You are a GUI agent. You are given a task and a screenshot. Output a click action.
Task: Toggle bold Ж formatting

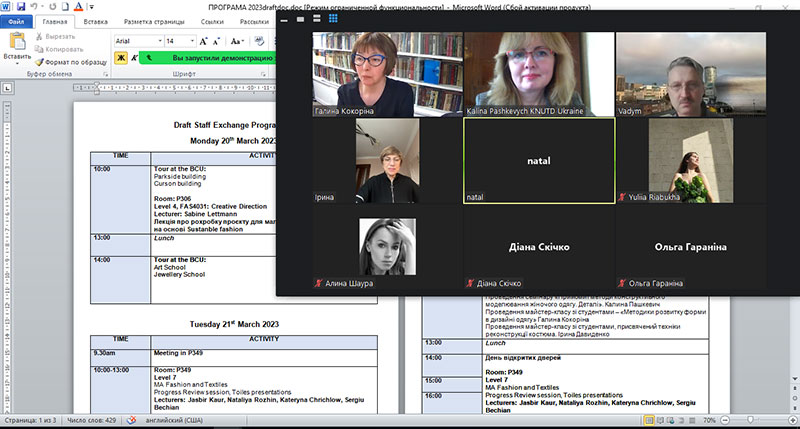121,58
